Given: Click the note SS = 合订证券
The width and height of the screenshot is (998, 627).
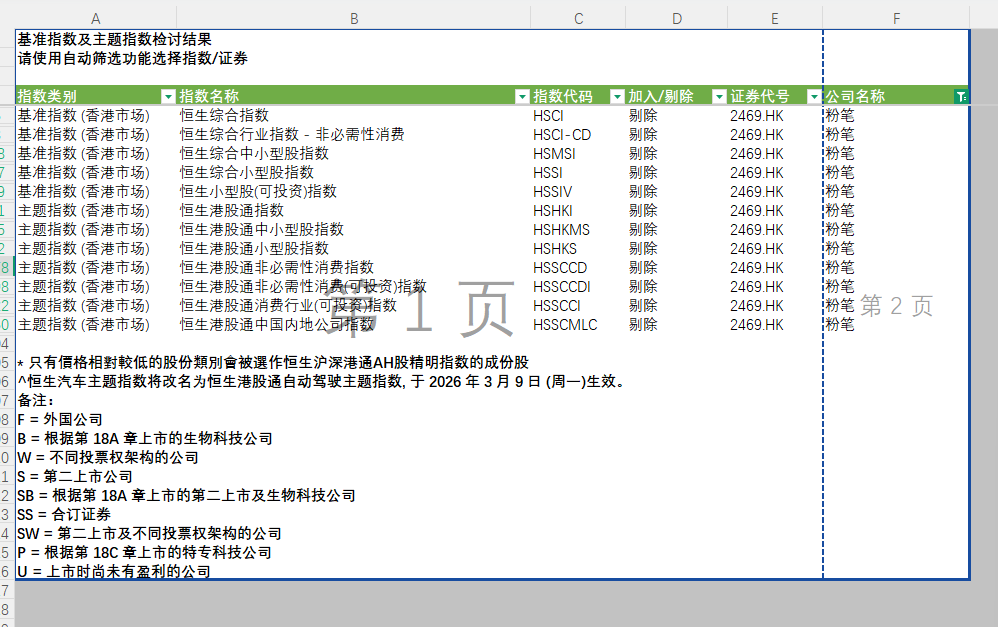Looking at the screenshot, I should pos(64,515).
